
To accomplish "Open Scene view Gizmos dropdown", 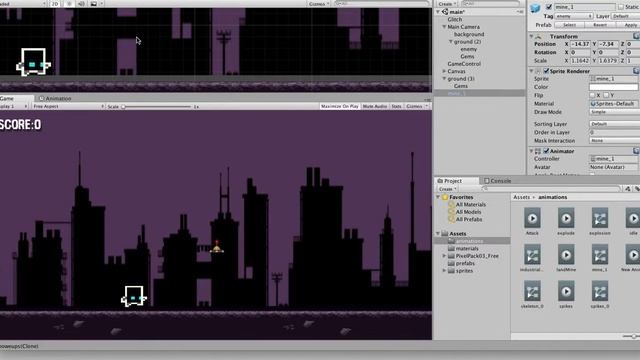I will pyautogui.click(x=319, y=4).
